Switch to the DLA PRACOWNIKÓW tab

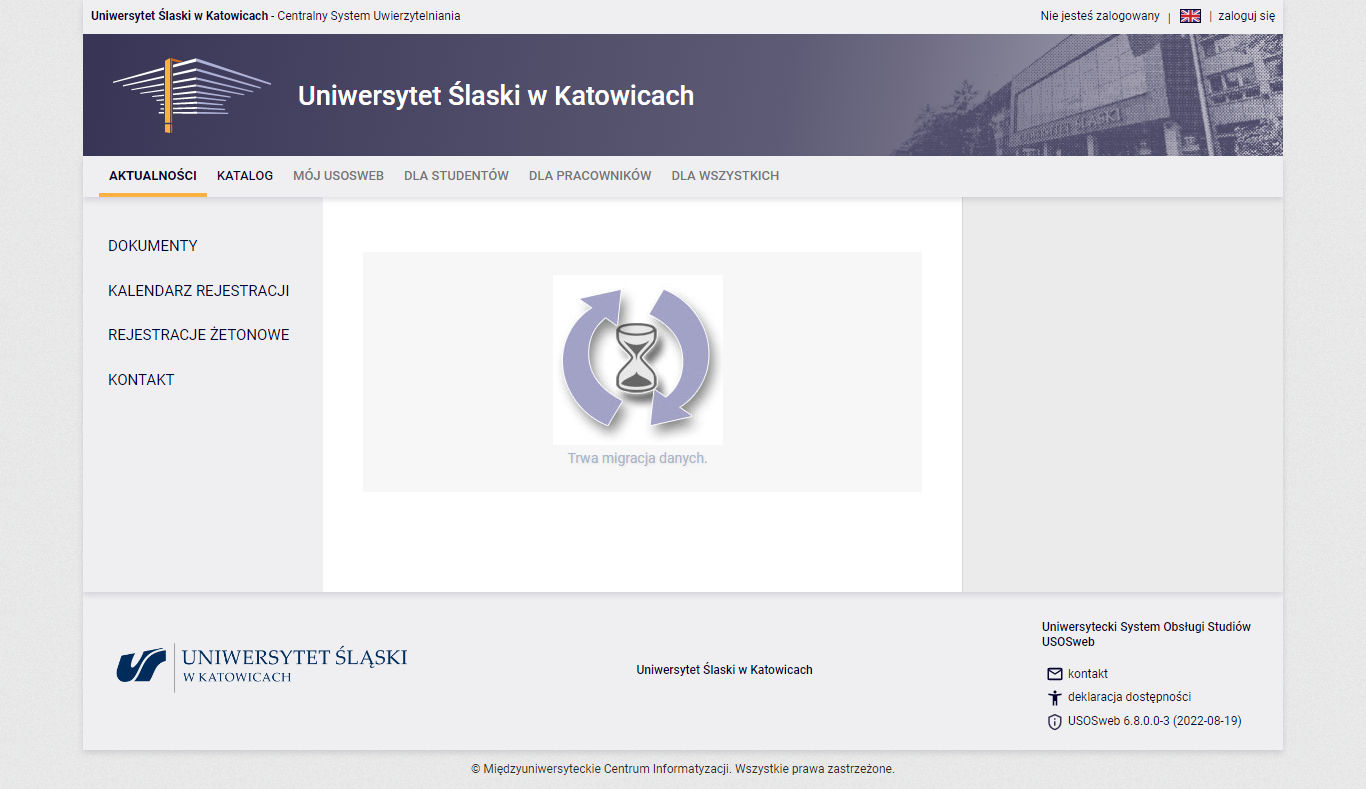590,176
